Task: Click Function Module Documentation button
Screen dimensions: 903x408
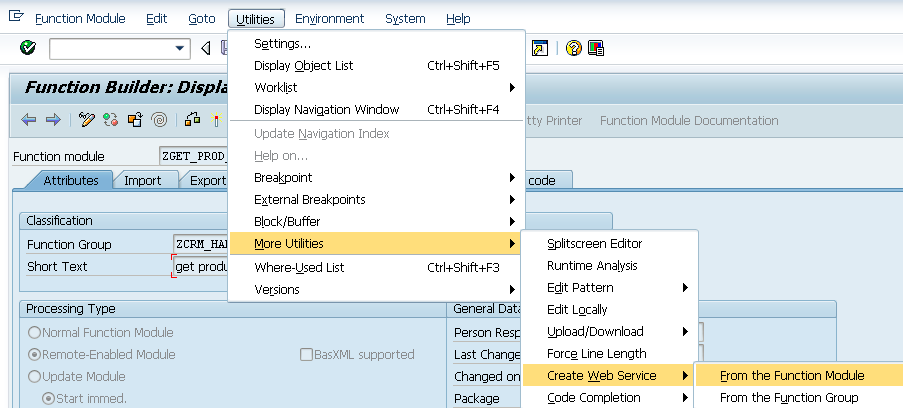Action: pyautogui.click(x=689, y=120)
